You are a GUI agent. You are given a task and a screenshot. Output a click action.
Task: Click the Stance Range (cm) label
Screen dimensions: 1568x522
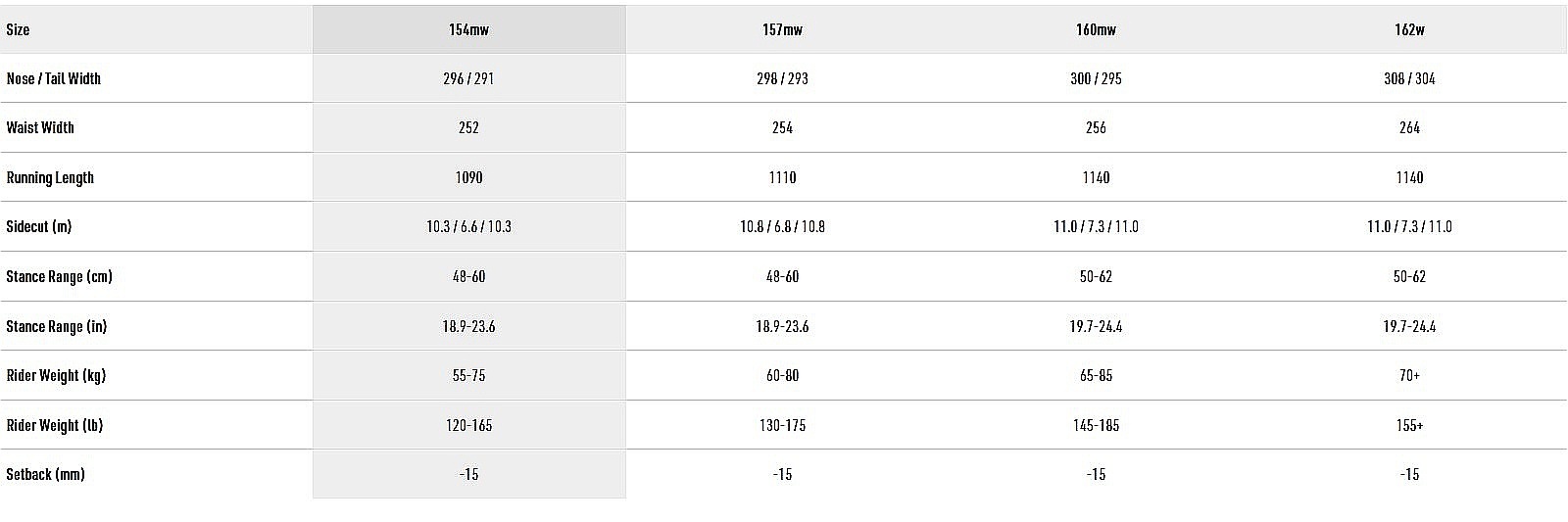coord(59,276)
